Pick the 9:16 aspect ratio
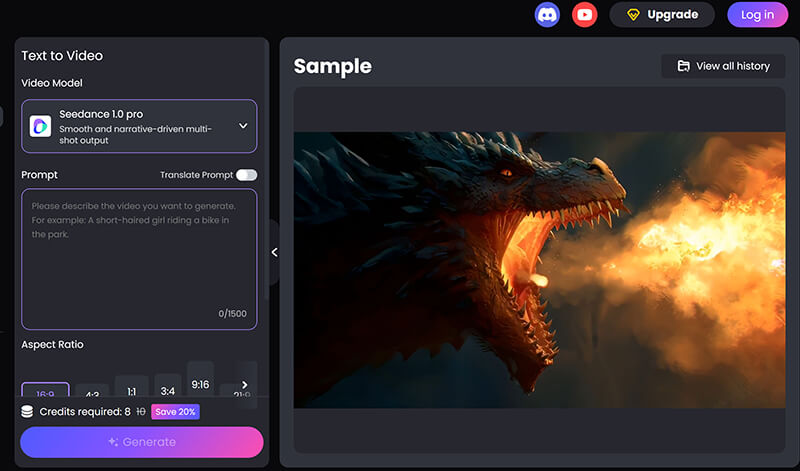The height and width of the screenshot is (471, 800). click(x=200, y=384)
